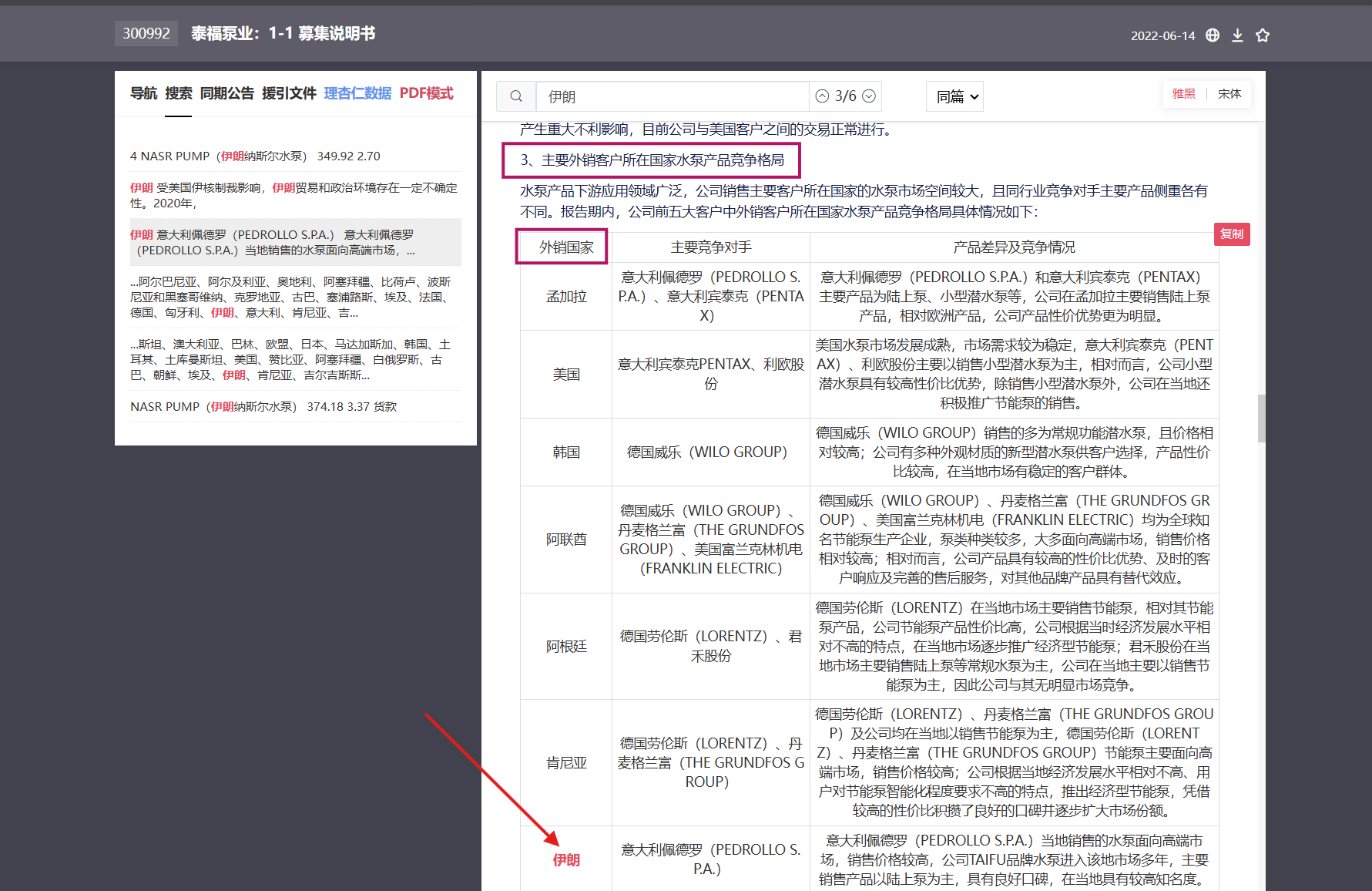1372x891 pixels.
Task: Click title 泰福泵业：1-1 募集说明书
Action: [x=283, y=33]
